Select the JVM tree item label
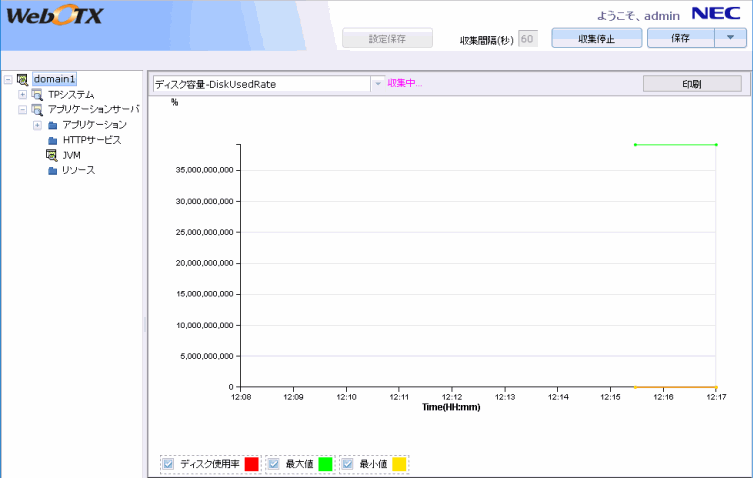This screenshot has width=753, height=478. [x=71, y=155]
